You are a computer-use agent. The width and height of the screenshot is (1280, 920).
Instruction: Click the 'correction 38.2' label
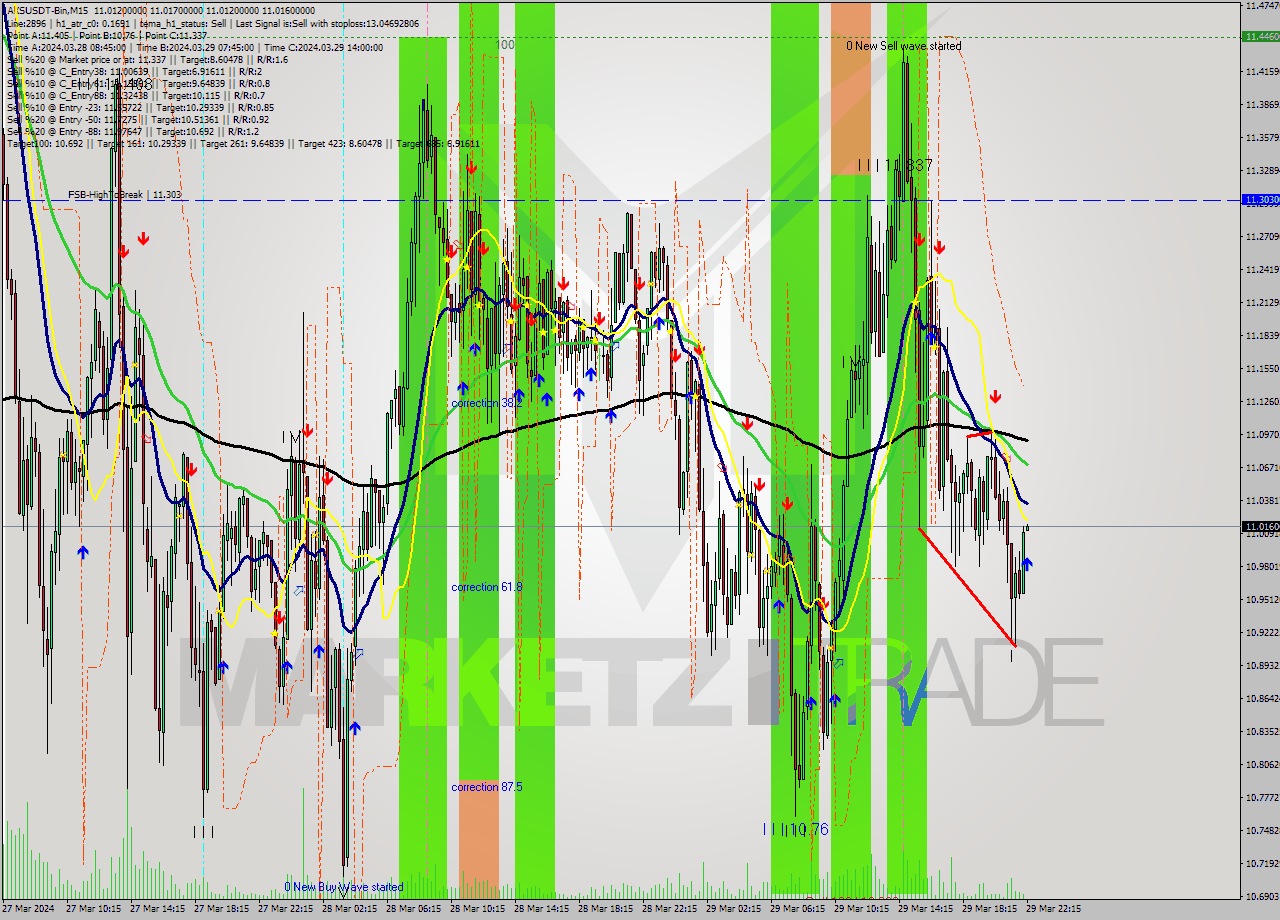coord(486,403)
